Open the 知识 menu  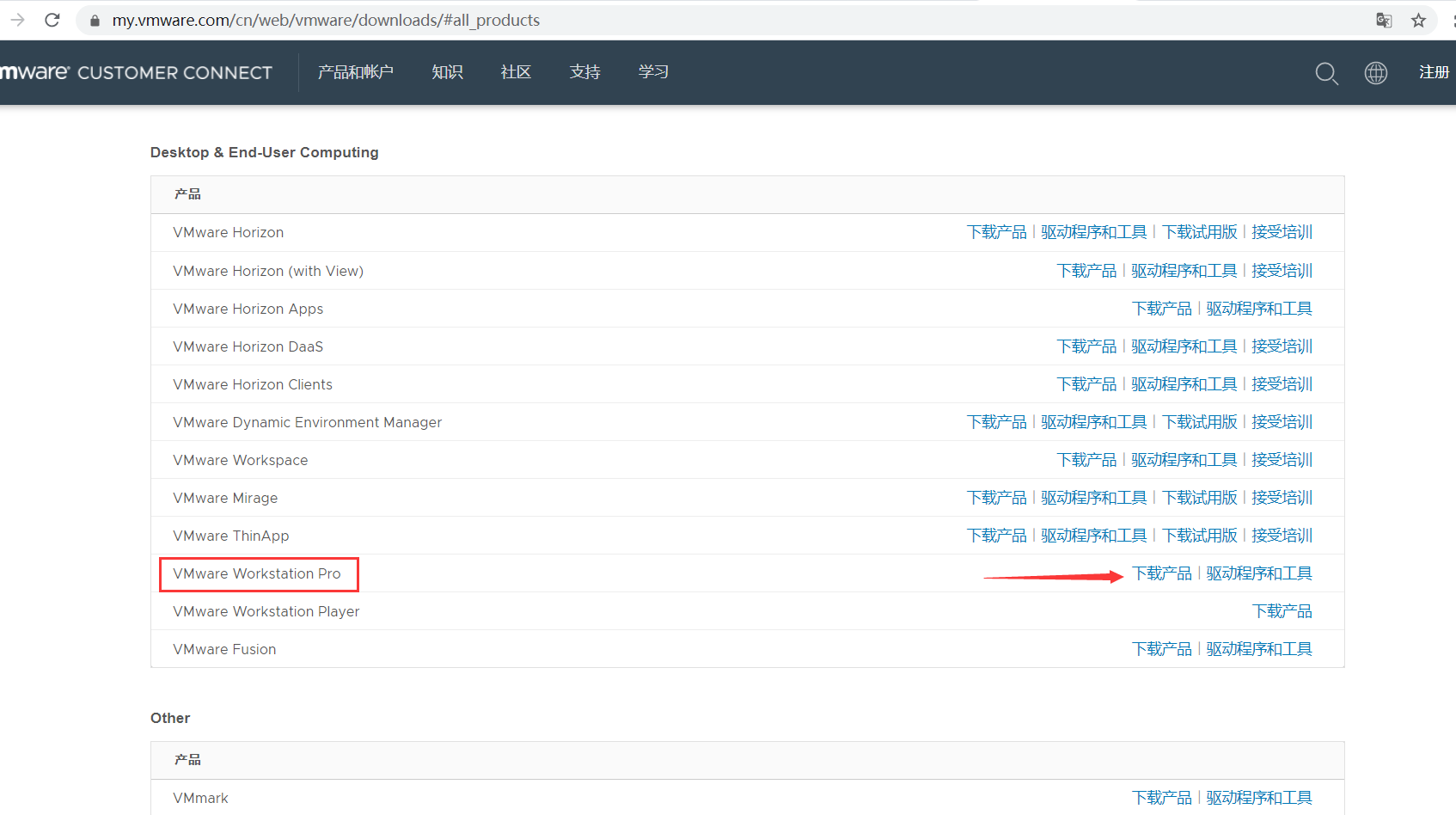click(x=447, y=72)
